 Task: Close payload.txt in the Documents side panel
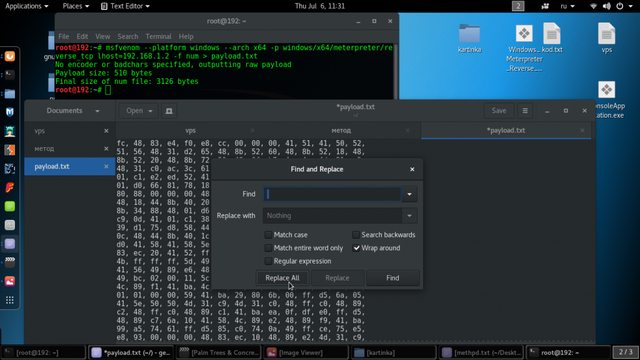[106, 167]
